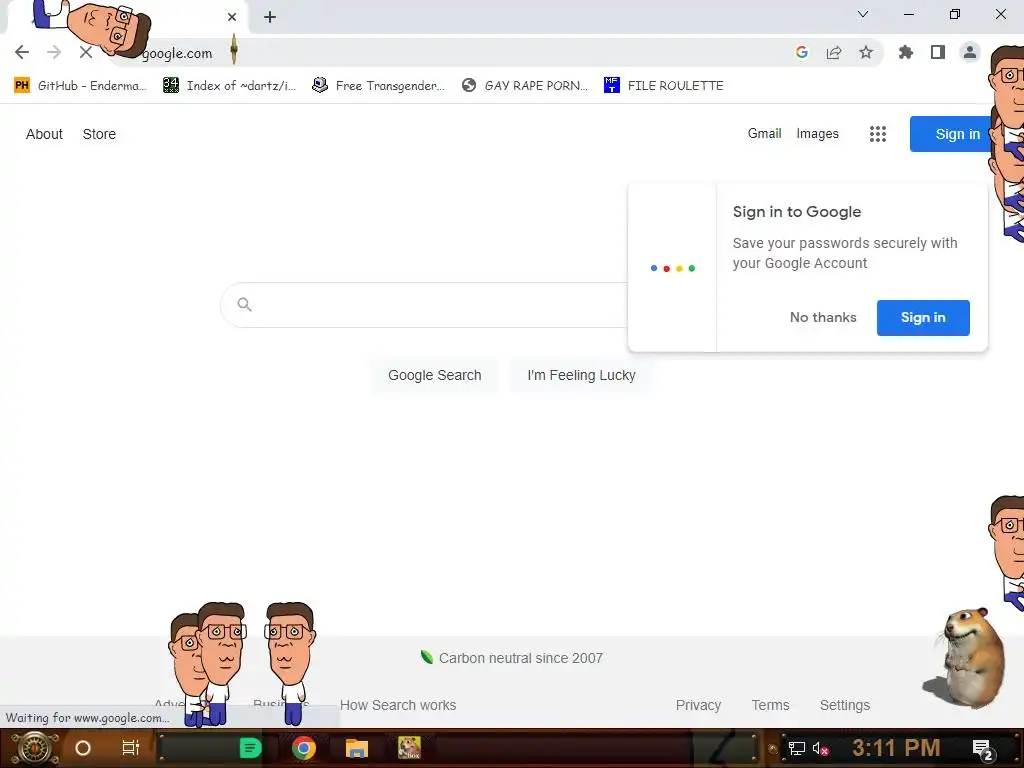
Task: Go to Google Images
Action: click(x=817, y=133)
